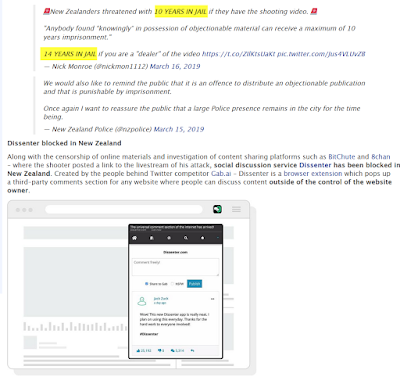This screenshot has width=400, height=377.
Task: Click the options icon at comment top right
Action: pos(212,299)
